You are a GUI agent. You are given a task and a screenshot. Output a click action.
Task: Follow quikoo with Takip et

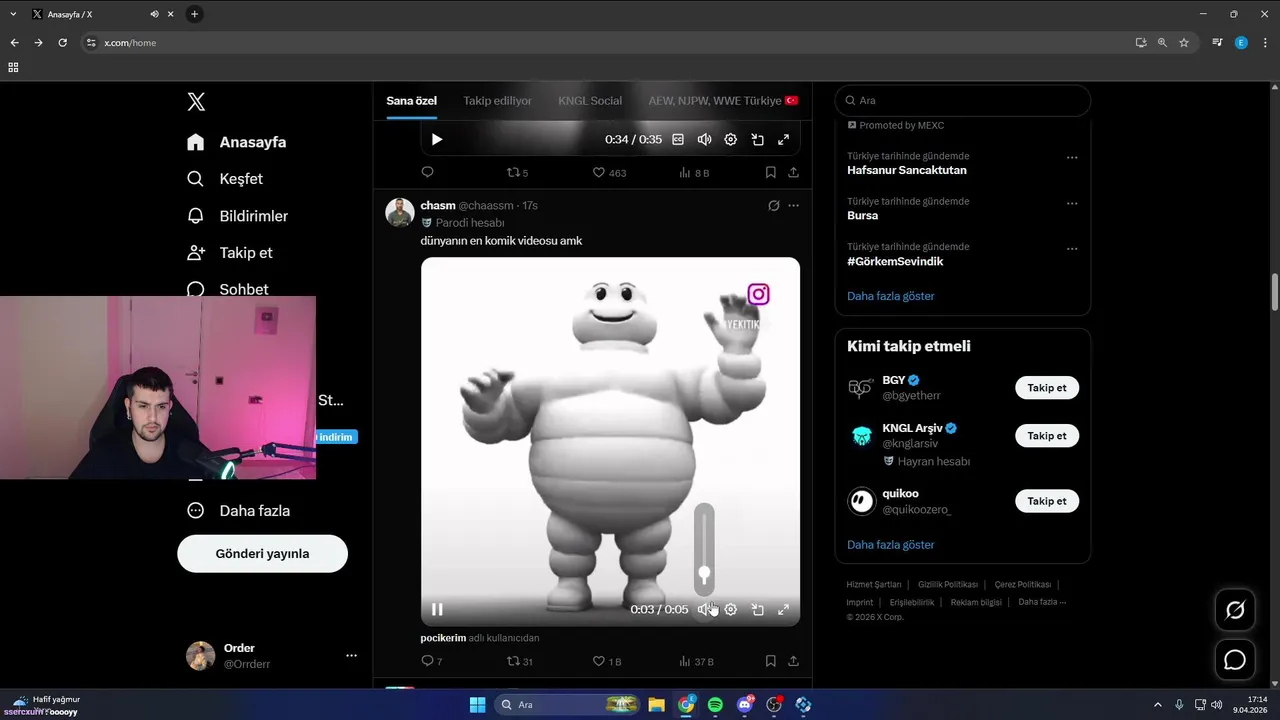[x=1047, y=501]
